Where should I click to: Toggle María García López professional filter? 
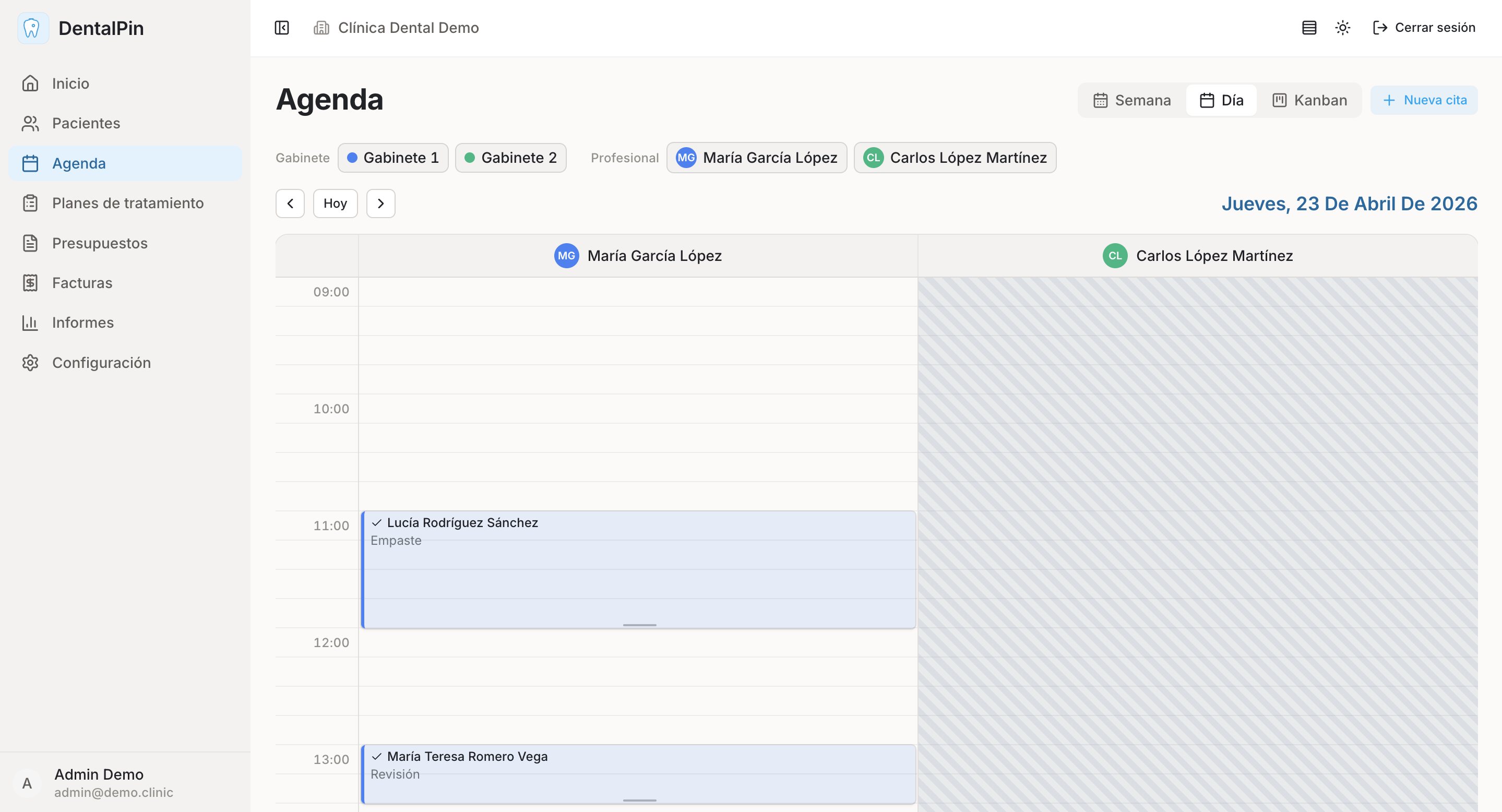point(756,158)
